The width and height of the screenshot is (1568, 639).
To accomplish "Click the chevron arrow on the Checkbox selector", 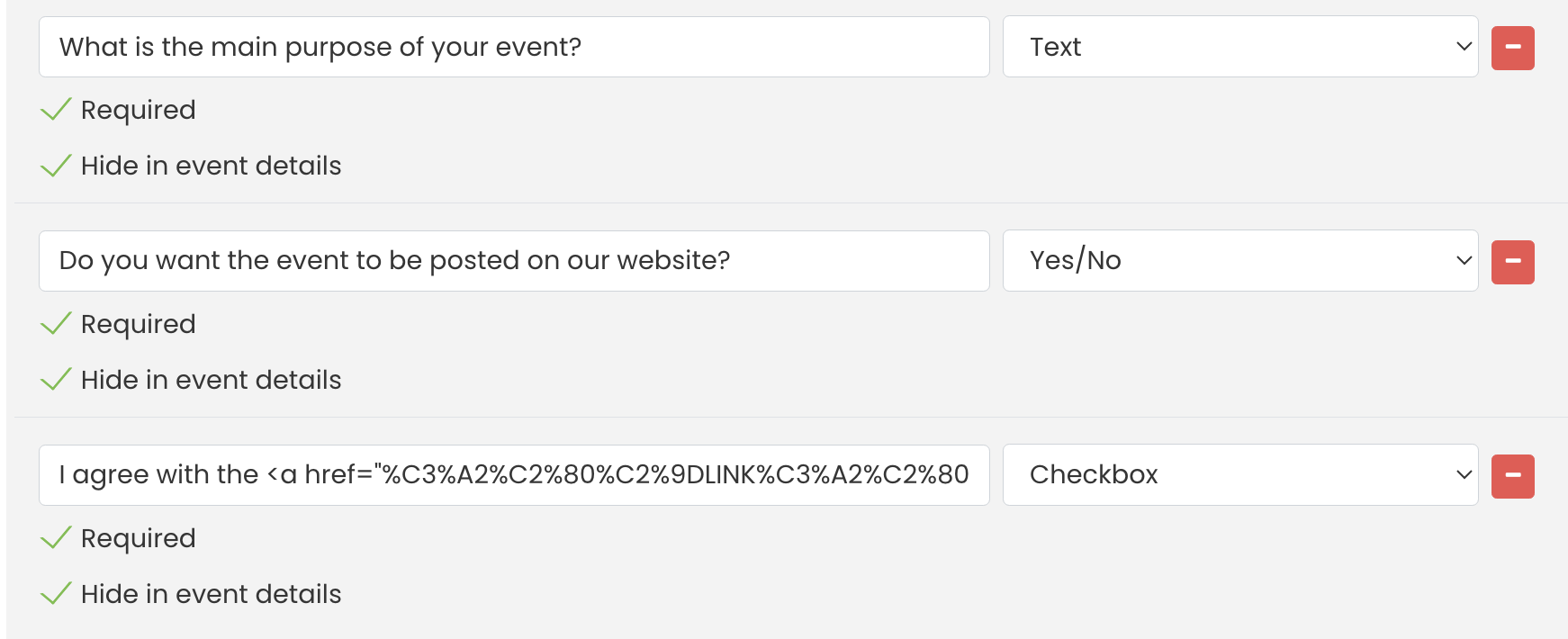I will (1464, 475).
